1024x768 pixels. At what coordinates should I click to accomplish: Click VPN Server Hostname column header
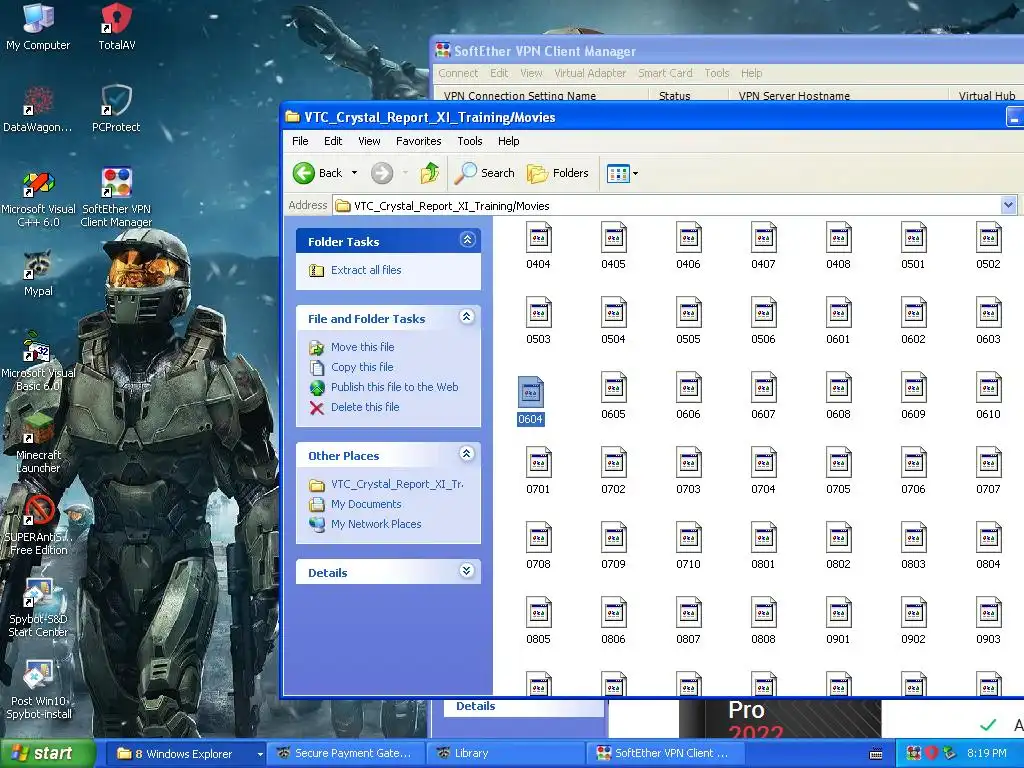pyautogui.click(x=838, y=95)
